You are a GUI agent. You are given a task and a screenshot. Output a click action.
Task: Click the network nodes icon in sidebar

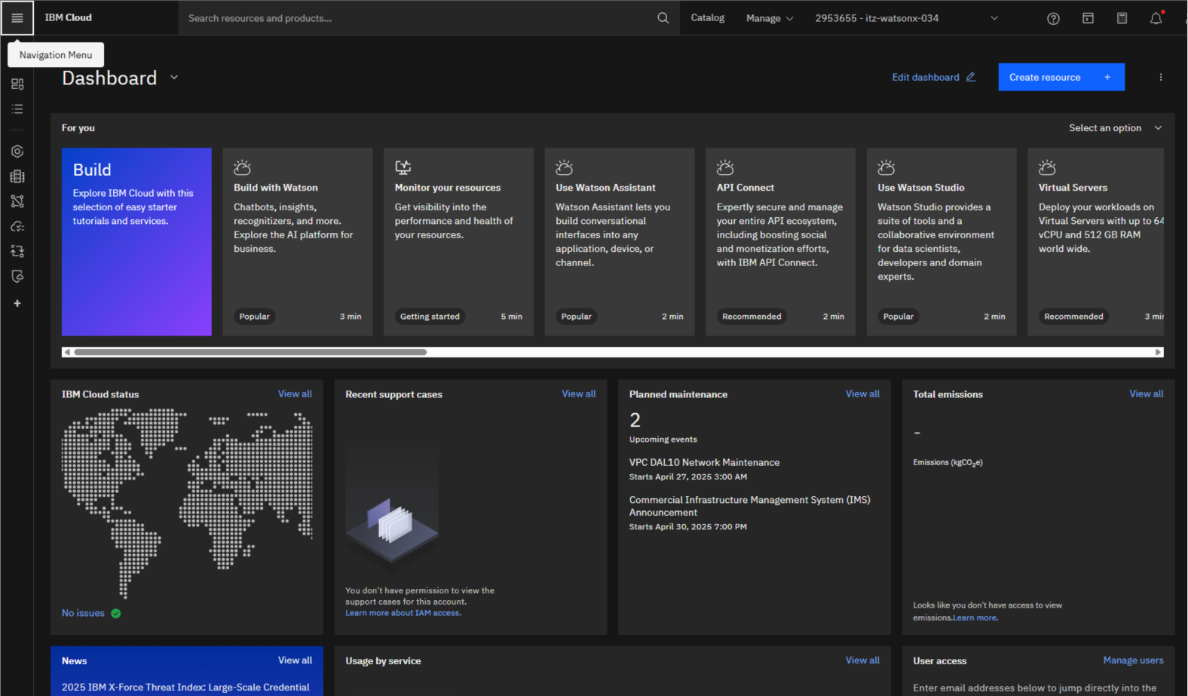coord(17,201)
